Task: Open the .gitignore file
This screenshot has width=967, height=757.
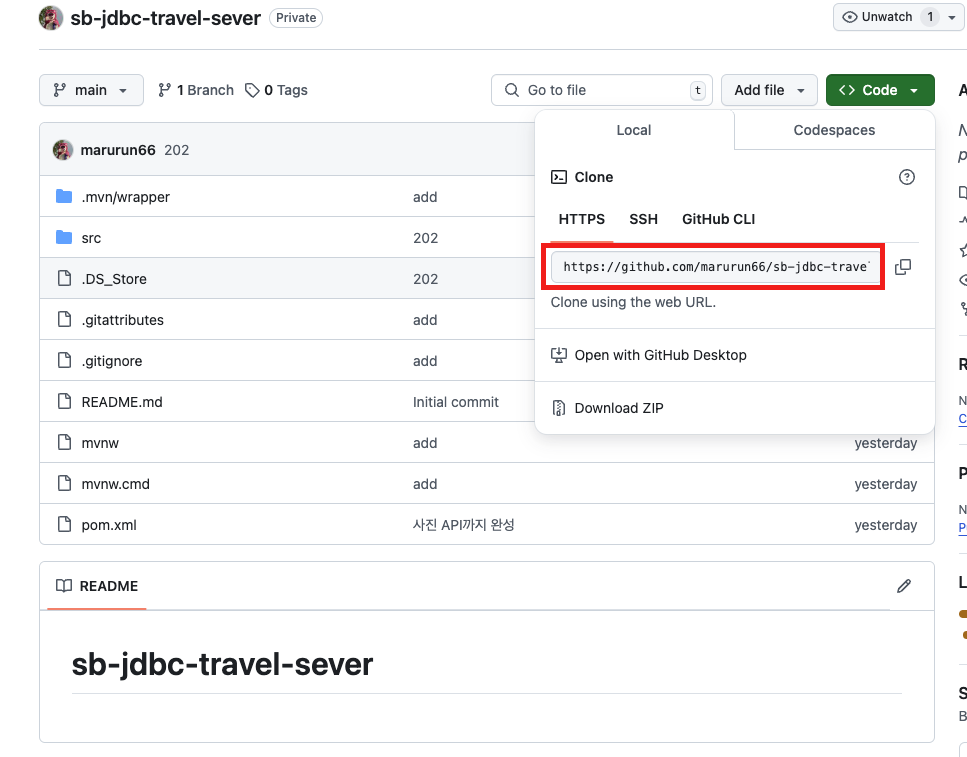Action: pos(112,361)
